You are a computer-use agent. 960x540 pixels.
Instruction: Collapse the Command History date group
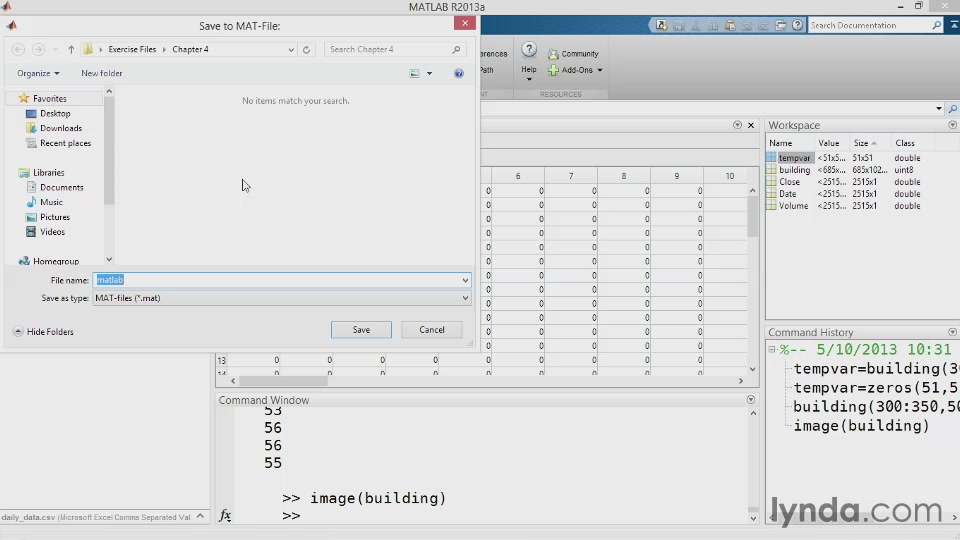772,350
